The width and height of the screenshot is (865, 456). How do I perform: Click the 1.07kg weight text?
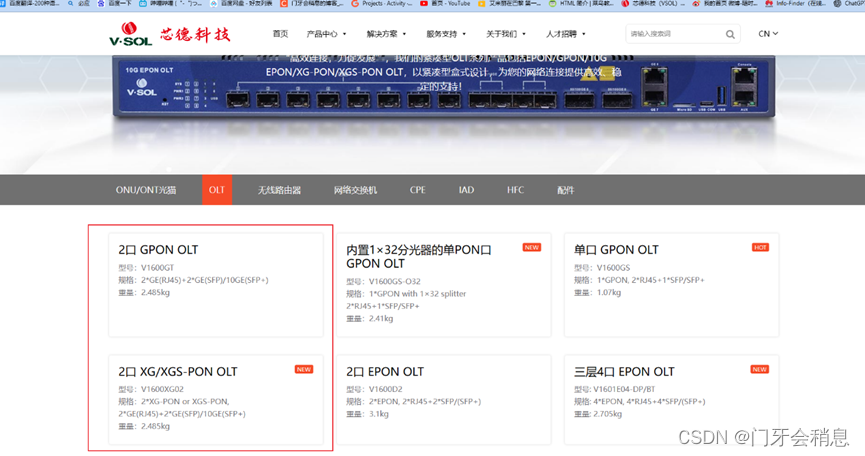(x=608, y=292)
